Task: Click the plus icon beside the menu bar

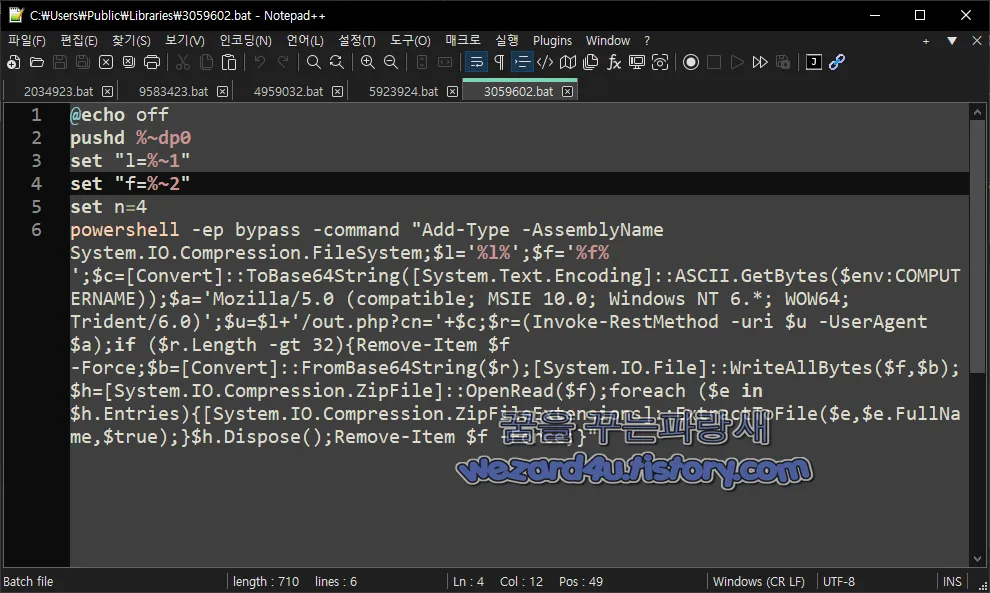Action: tap(926, 41)
